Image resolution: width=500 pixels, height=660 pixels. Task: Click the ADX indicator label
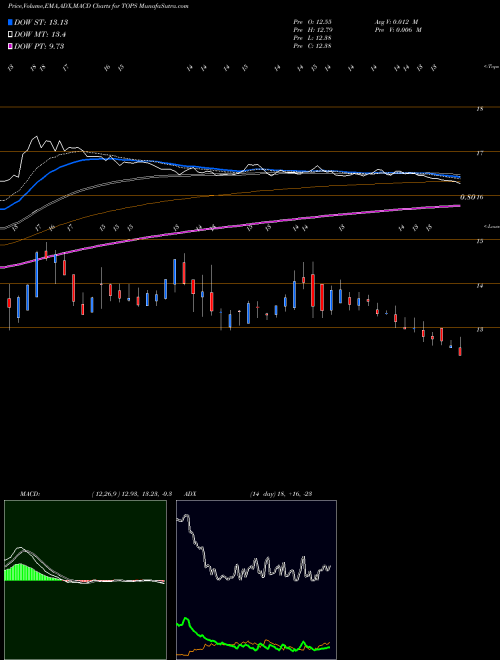pos(191,494)
